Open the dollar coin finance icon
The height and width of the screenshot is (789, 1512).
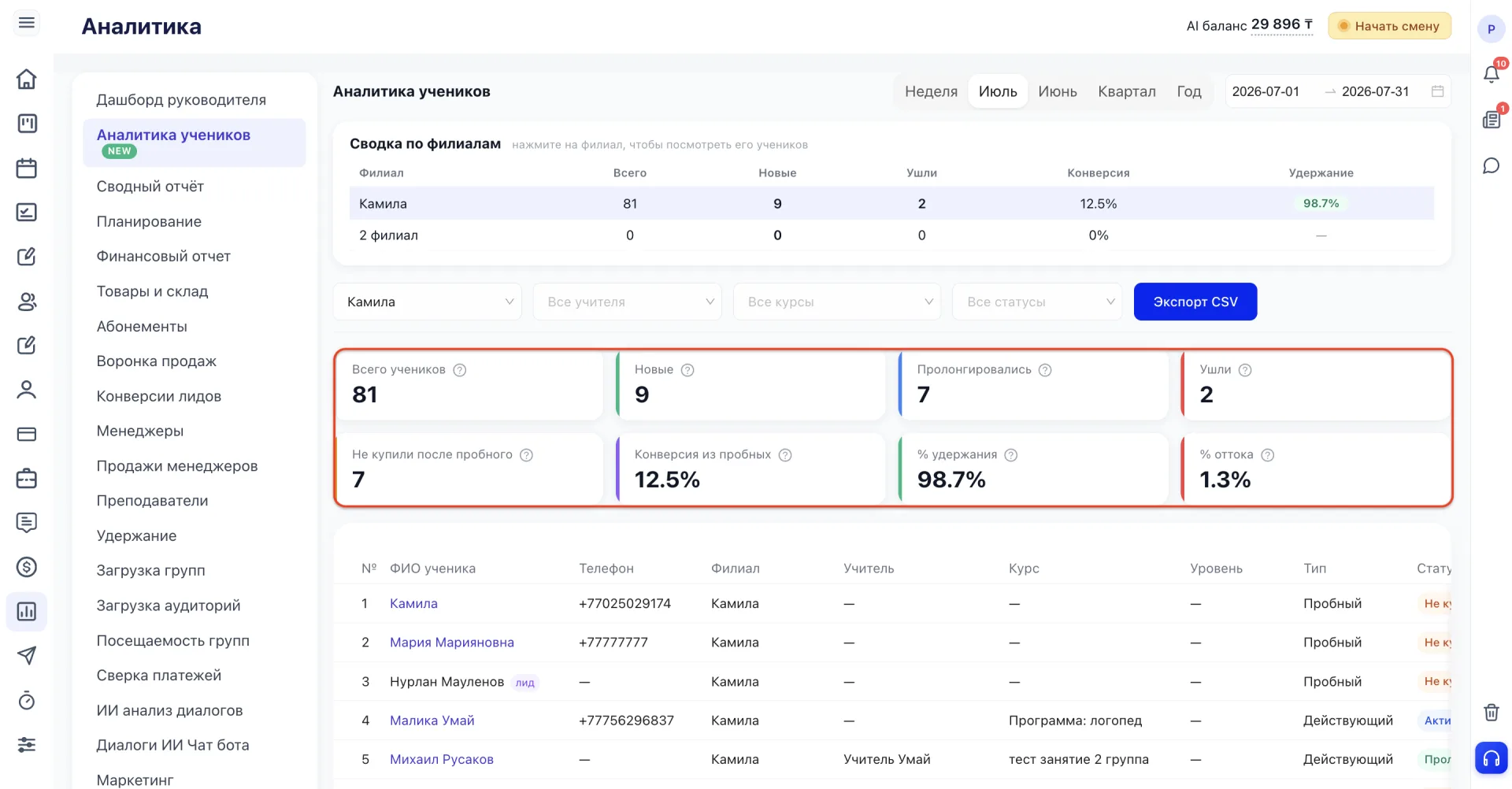(27, 567)
